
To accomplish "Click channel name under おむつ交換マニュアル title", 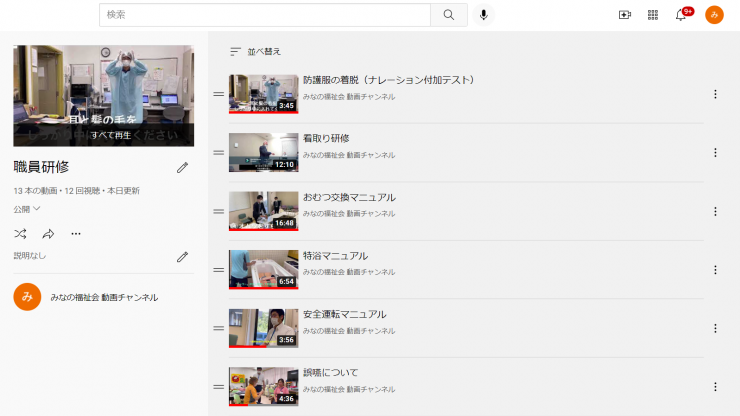I will click(x=349, y=214).
